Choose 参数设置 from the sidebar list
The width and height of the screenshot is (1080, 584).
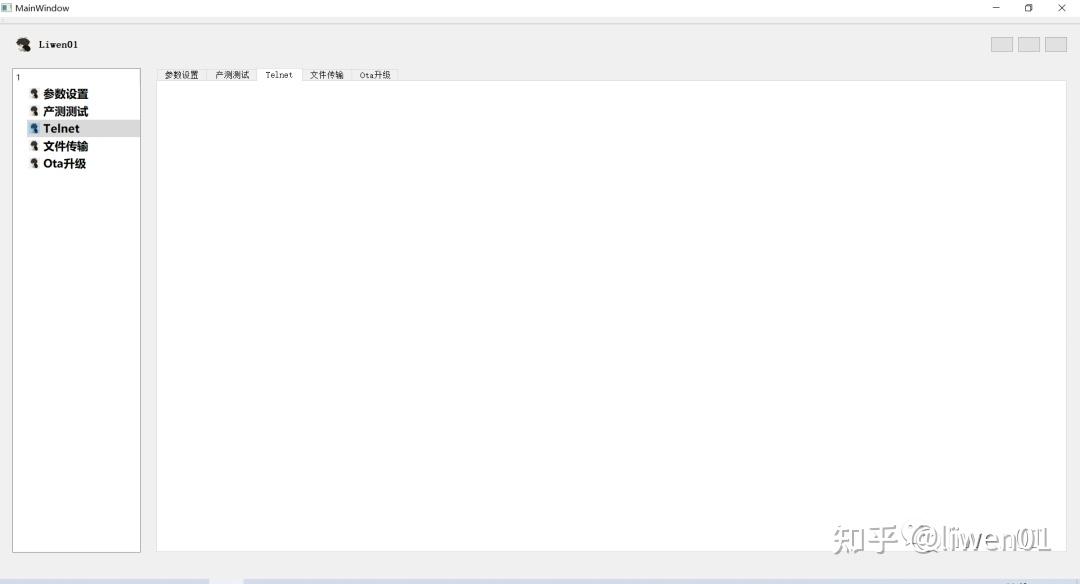pyautogui.click(x=65, y=93)
